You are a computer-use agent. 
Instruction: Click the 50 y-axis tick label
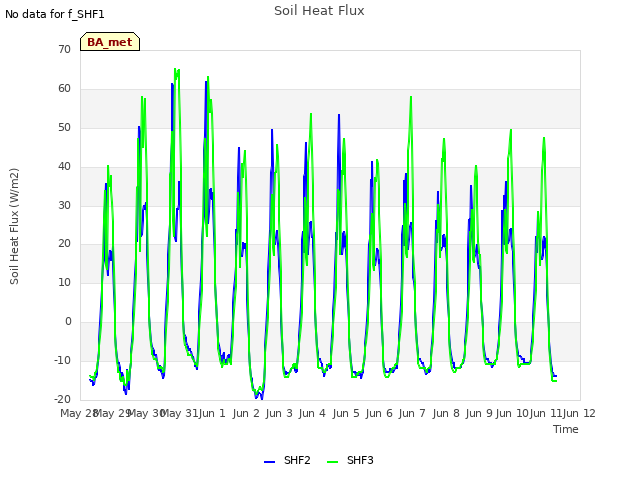(64, 127)
